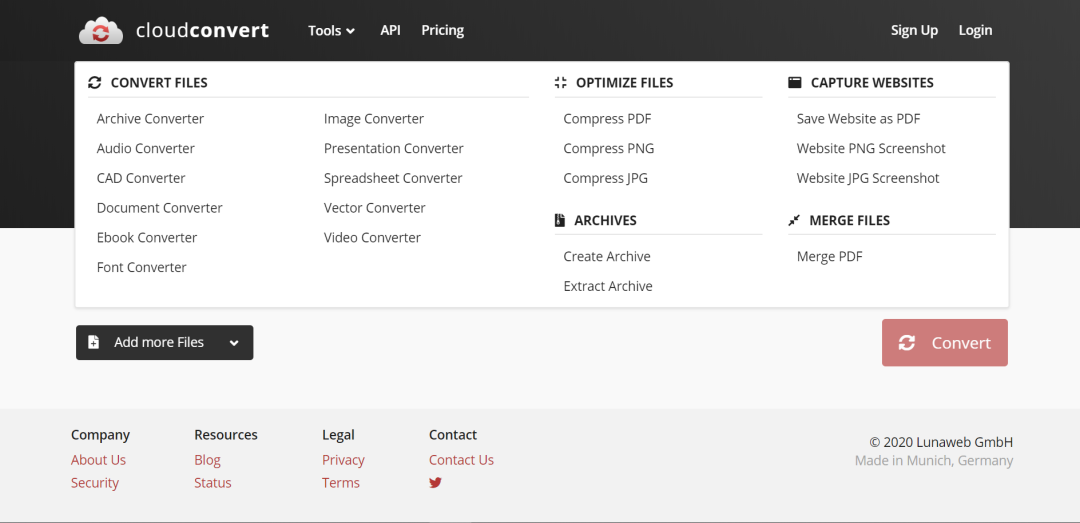Click the Capture Websites heading
This screenshot has height=523, width=1080.
pos(872,83)
